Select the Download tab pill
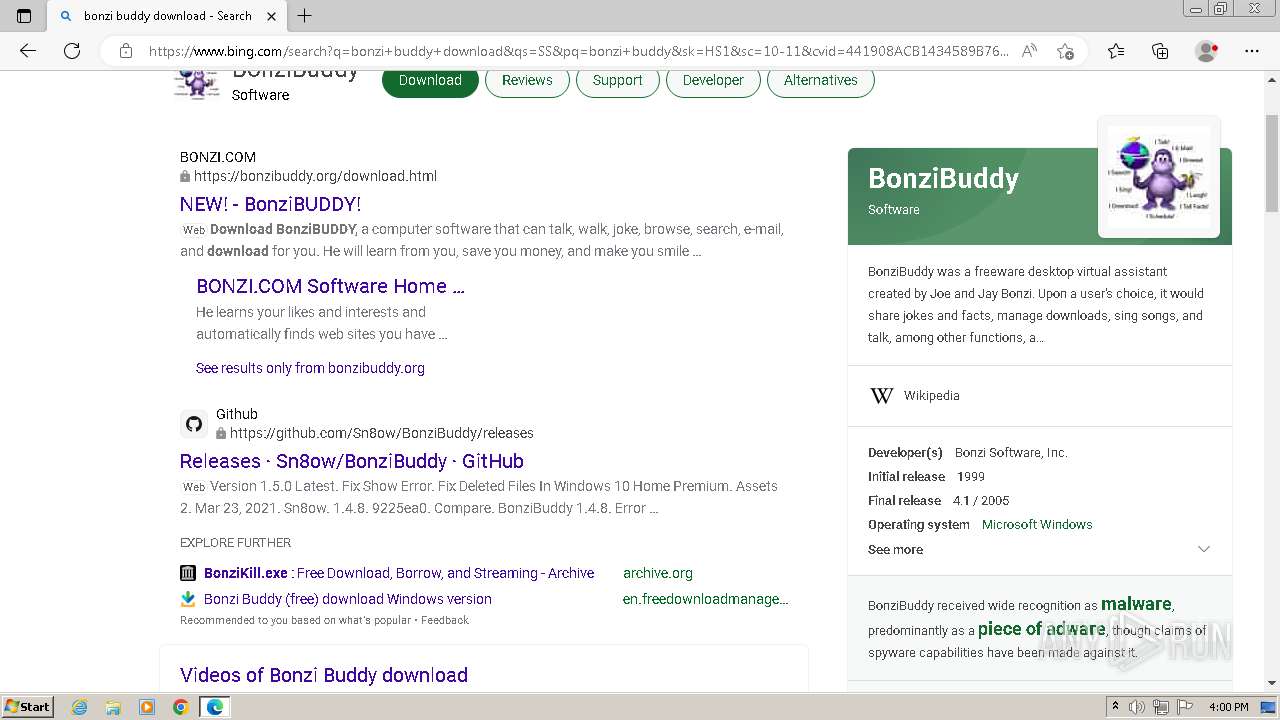Viewport: 1280px width, 720px height. 430,80
